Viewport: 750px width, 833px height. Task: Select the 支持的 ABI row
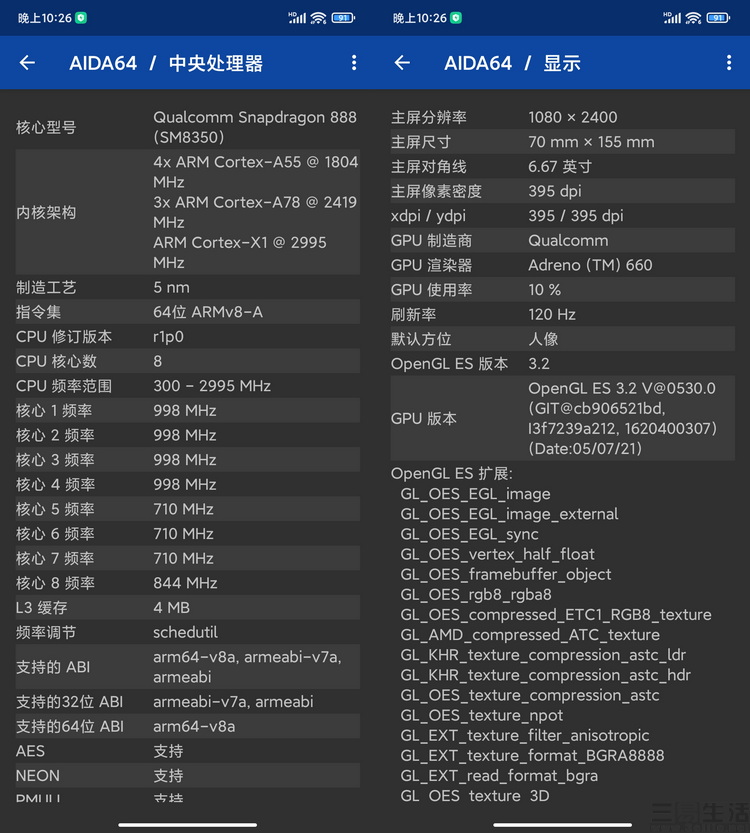(x=188, y=667)
